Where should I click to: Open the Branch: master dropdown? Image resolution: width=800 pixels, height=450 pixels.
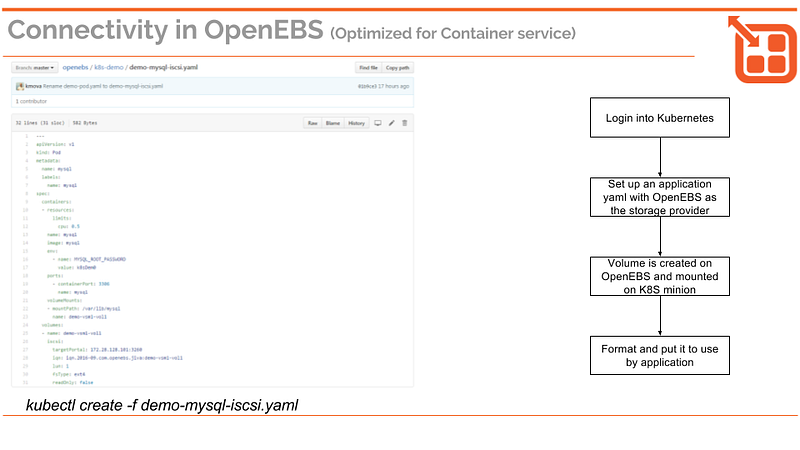pyautogui.click(x=35, y=67)
